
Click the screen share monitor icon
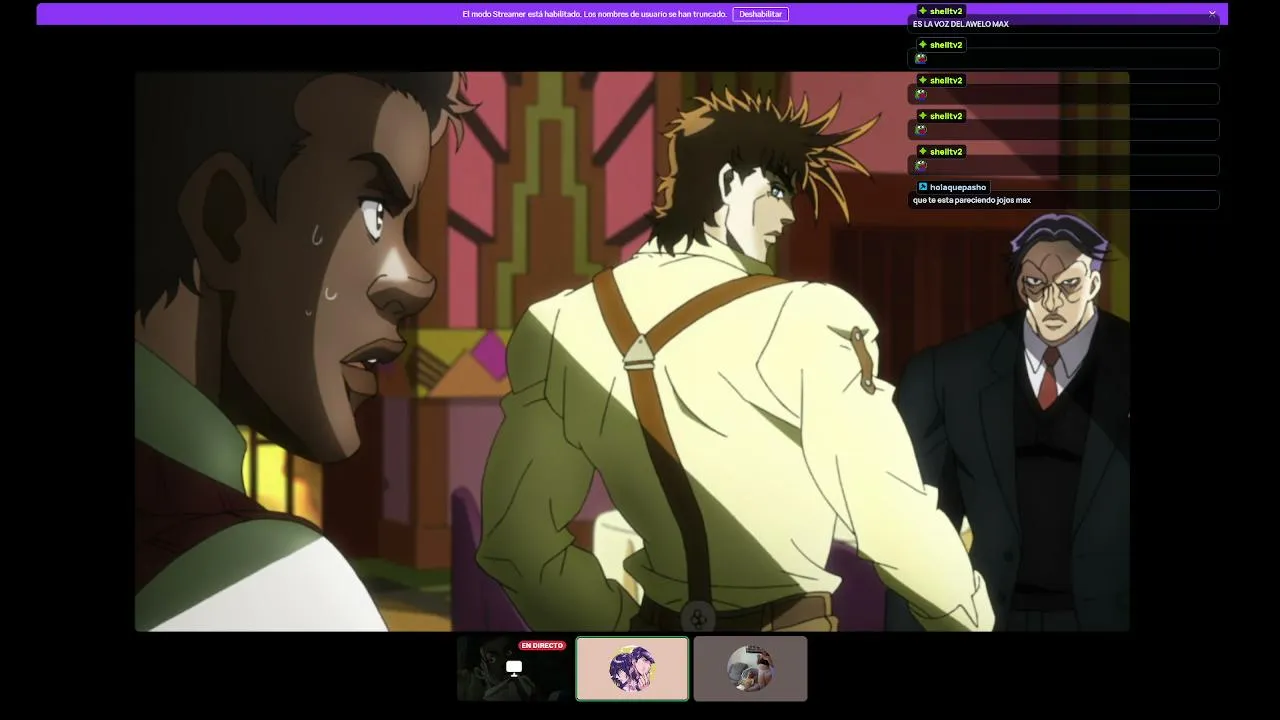[514, 668]
